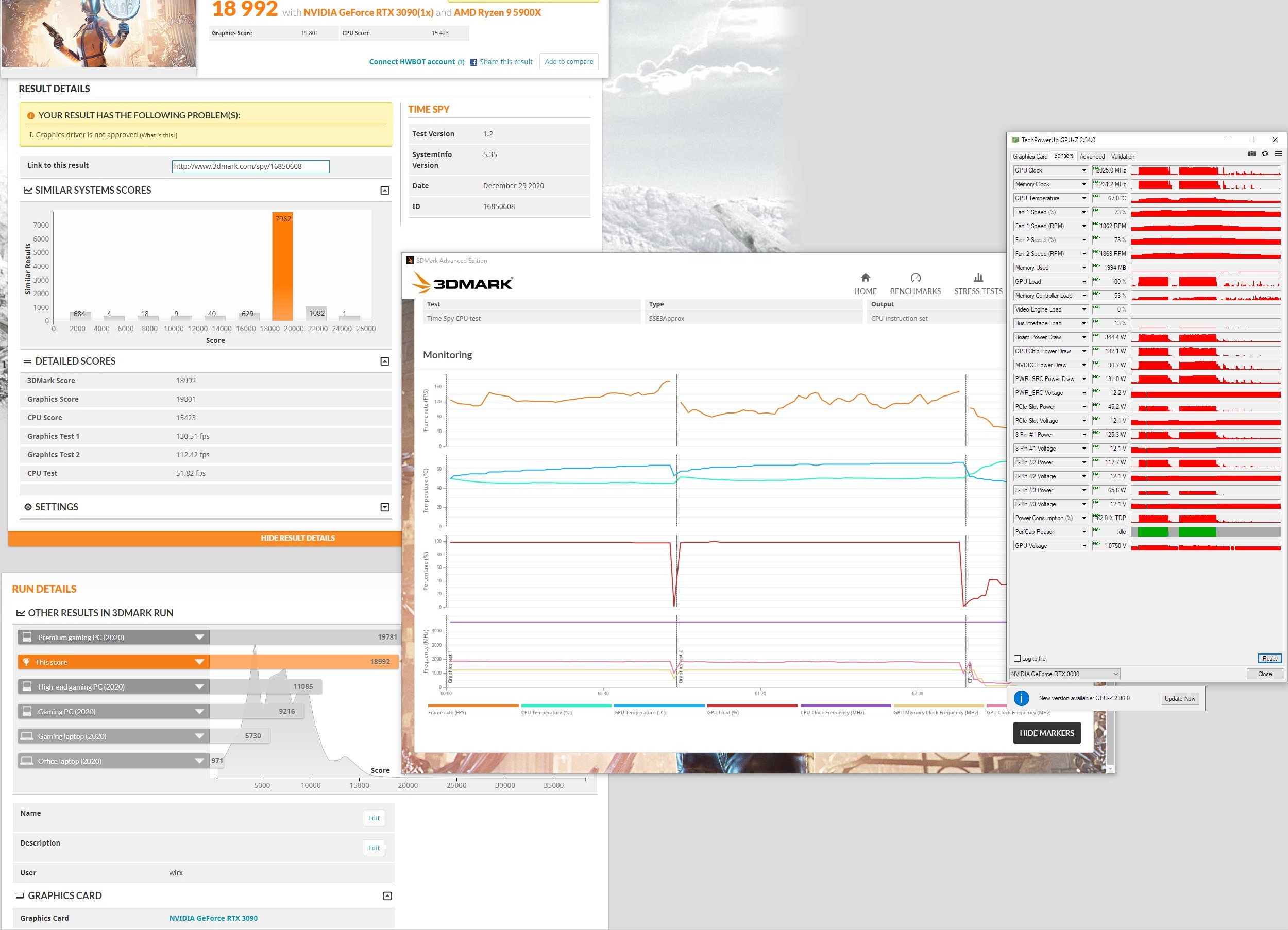Click the Detailed Scores list icon

[x=27, y=361]
